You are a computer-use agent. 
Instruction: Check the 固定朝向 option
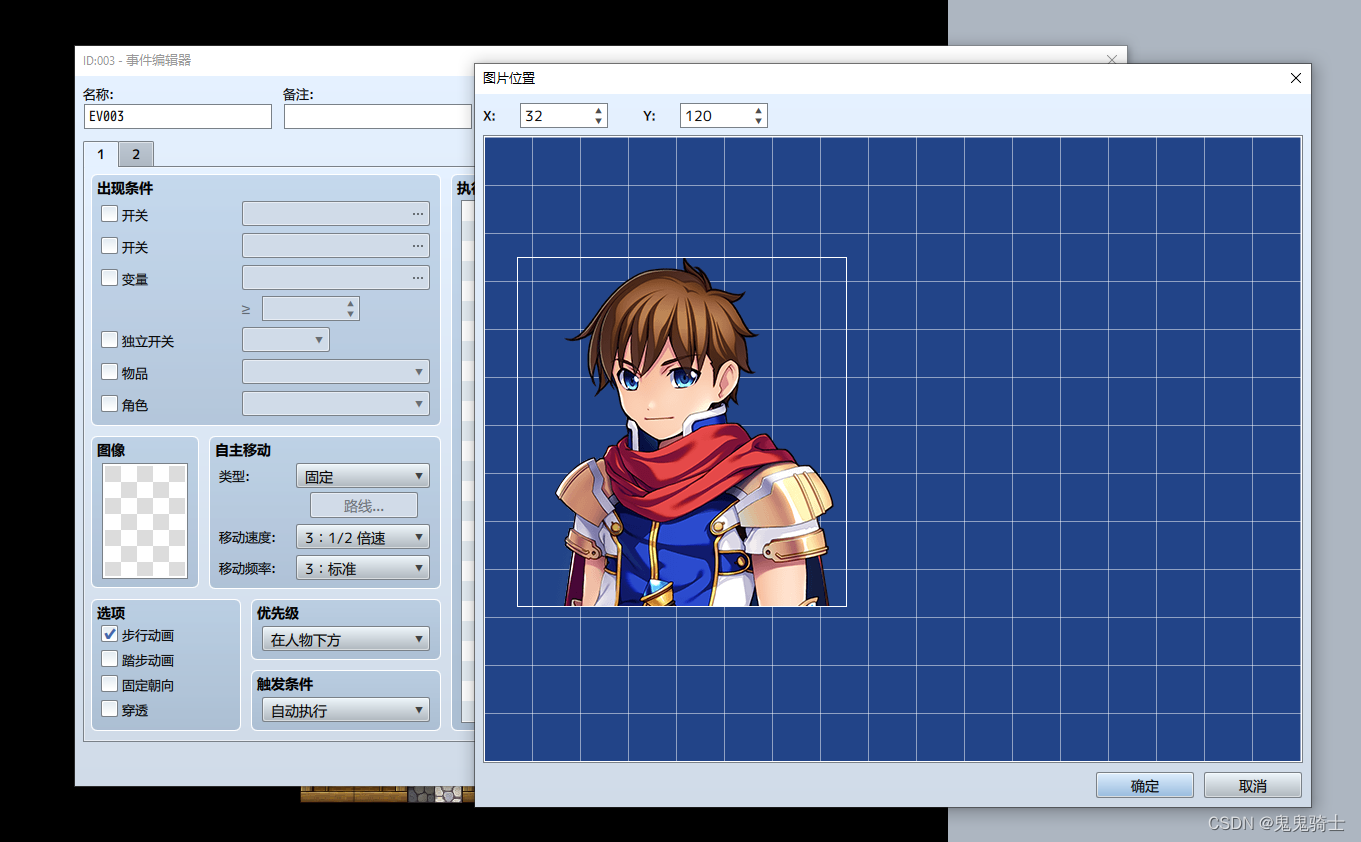[x=110, y=684]
